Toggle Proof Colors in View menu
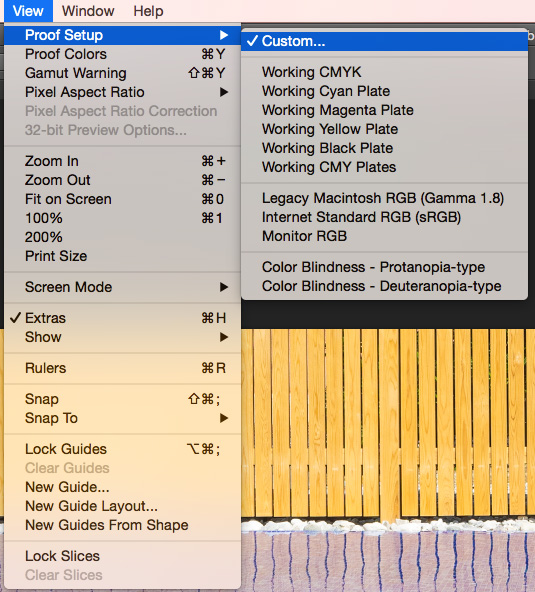 click(x=123, y=54)
